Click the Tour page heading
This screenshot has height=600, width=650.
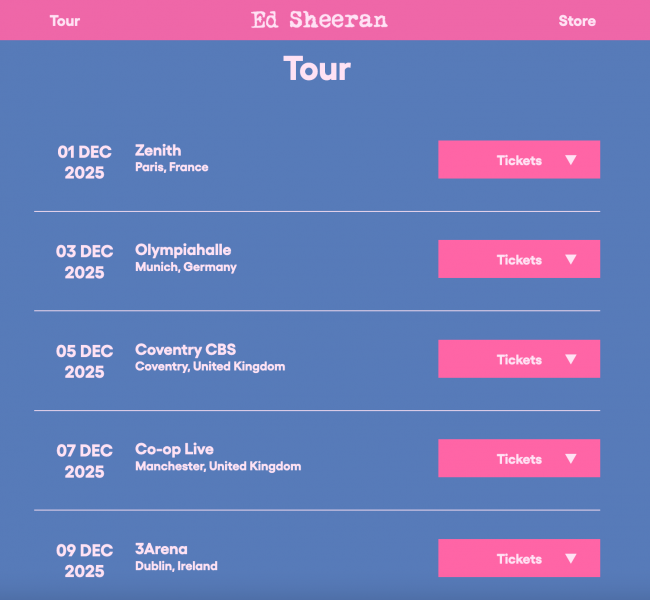[x=317, y=69]
